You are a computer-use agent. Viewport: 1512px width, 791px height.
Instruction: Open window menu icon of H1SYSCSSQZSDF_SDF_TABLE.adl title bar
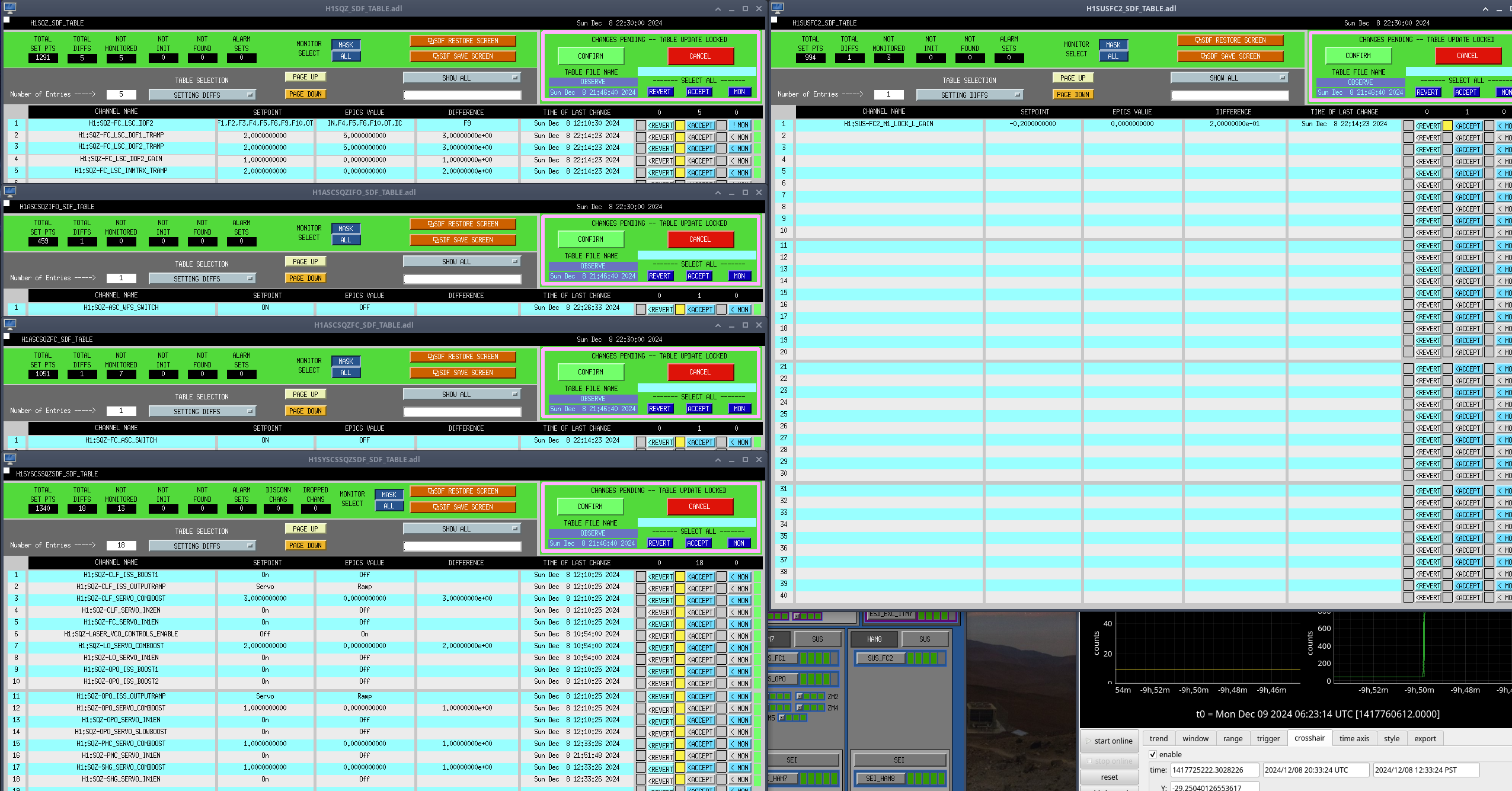click(9, 459)
